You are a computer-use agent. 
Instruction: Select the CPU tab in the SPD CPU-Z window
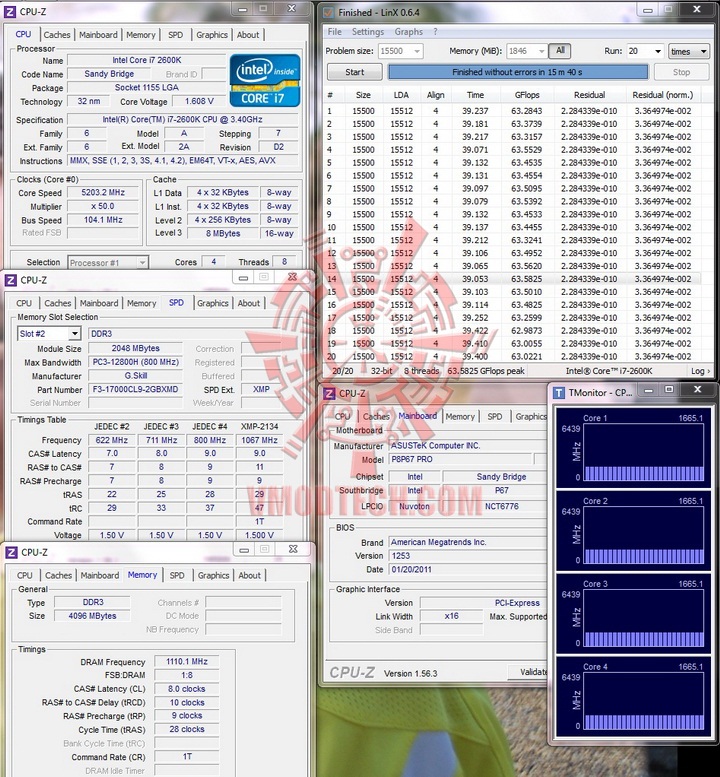(24, 303)
